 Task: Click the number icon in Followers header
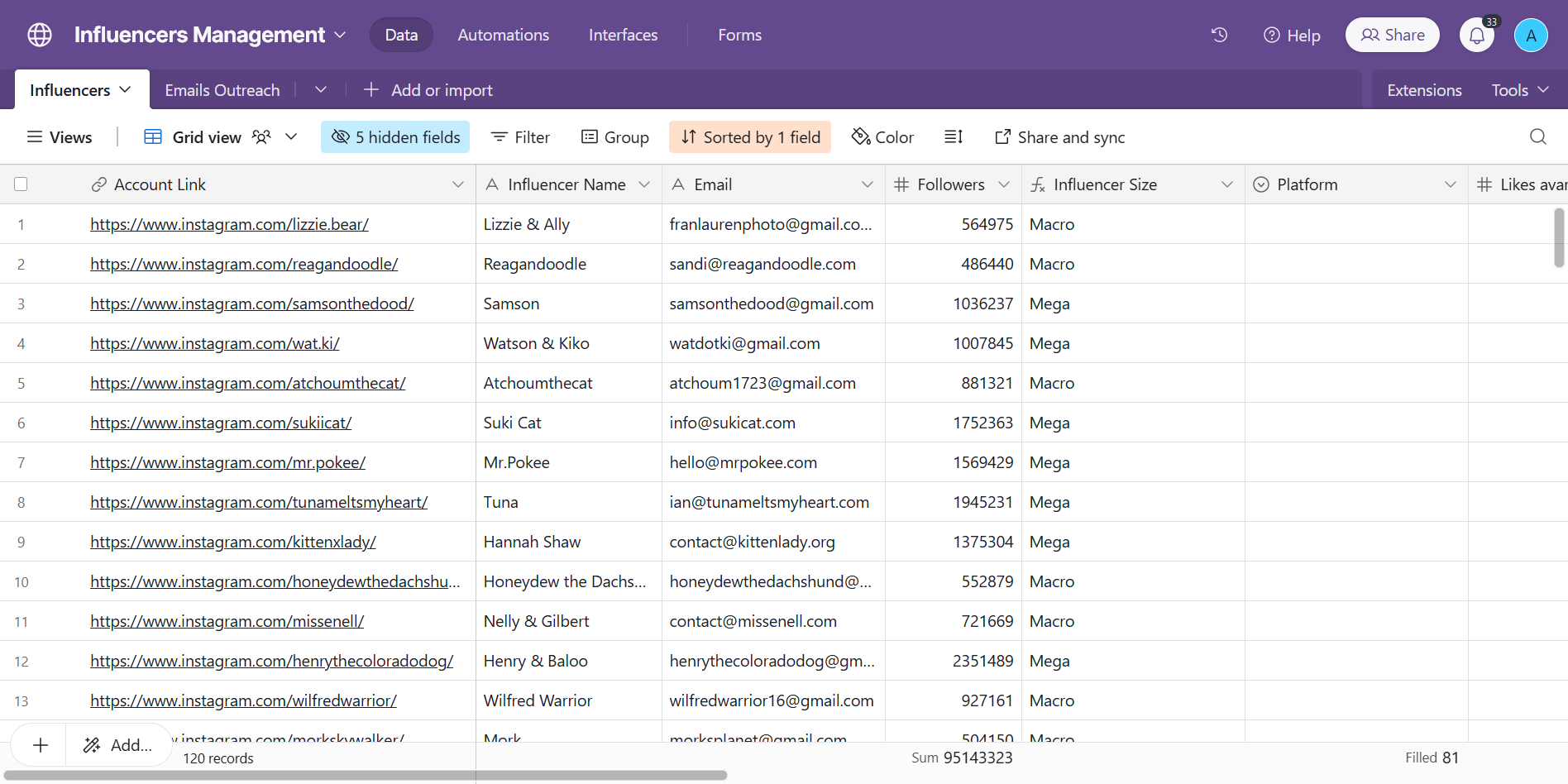[x=901, y=184]
